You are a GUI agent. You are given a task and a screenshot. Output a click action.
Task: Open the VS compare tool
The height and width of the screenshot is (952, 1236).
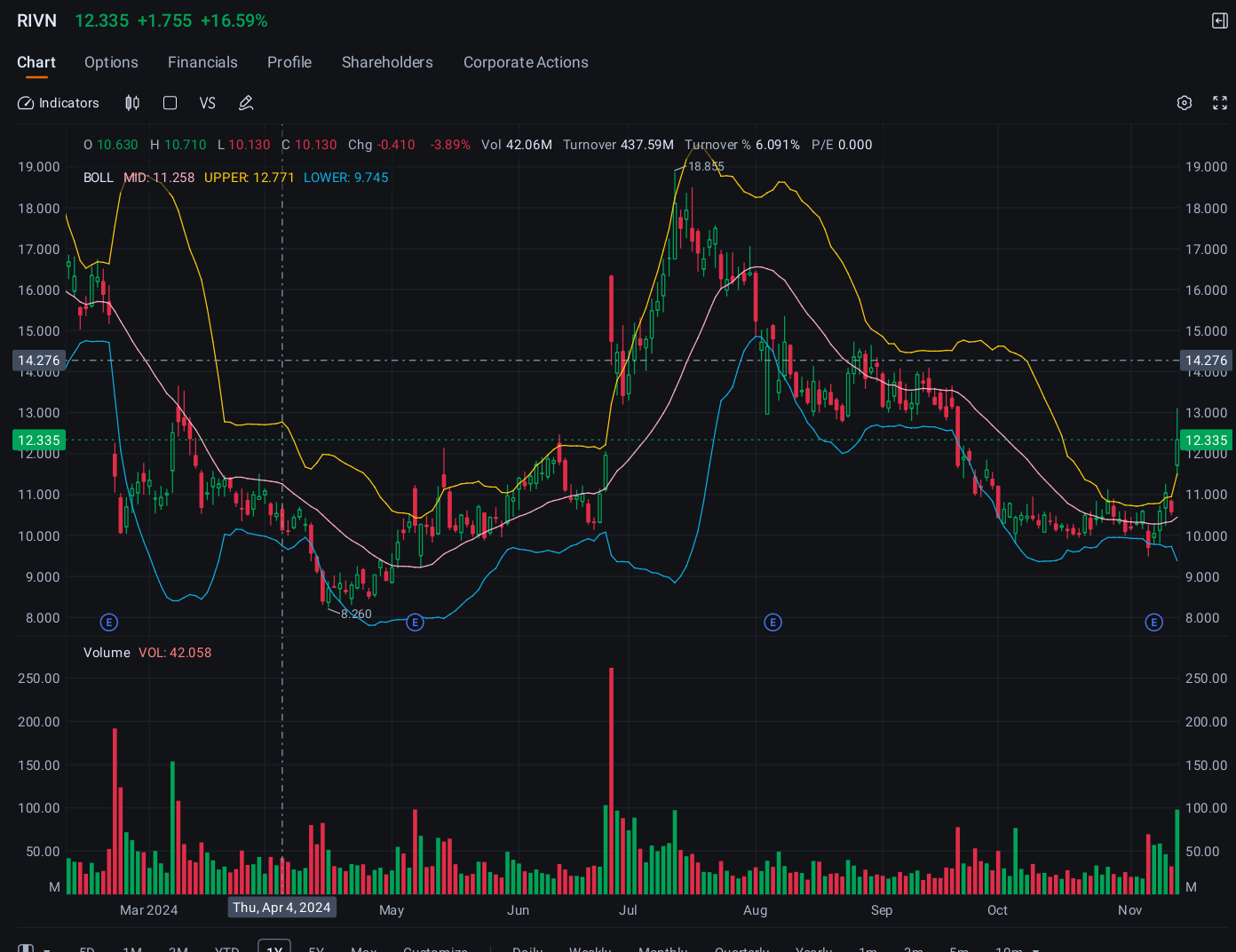point(208,103)
